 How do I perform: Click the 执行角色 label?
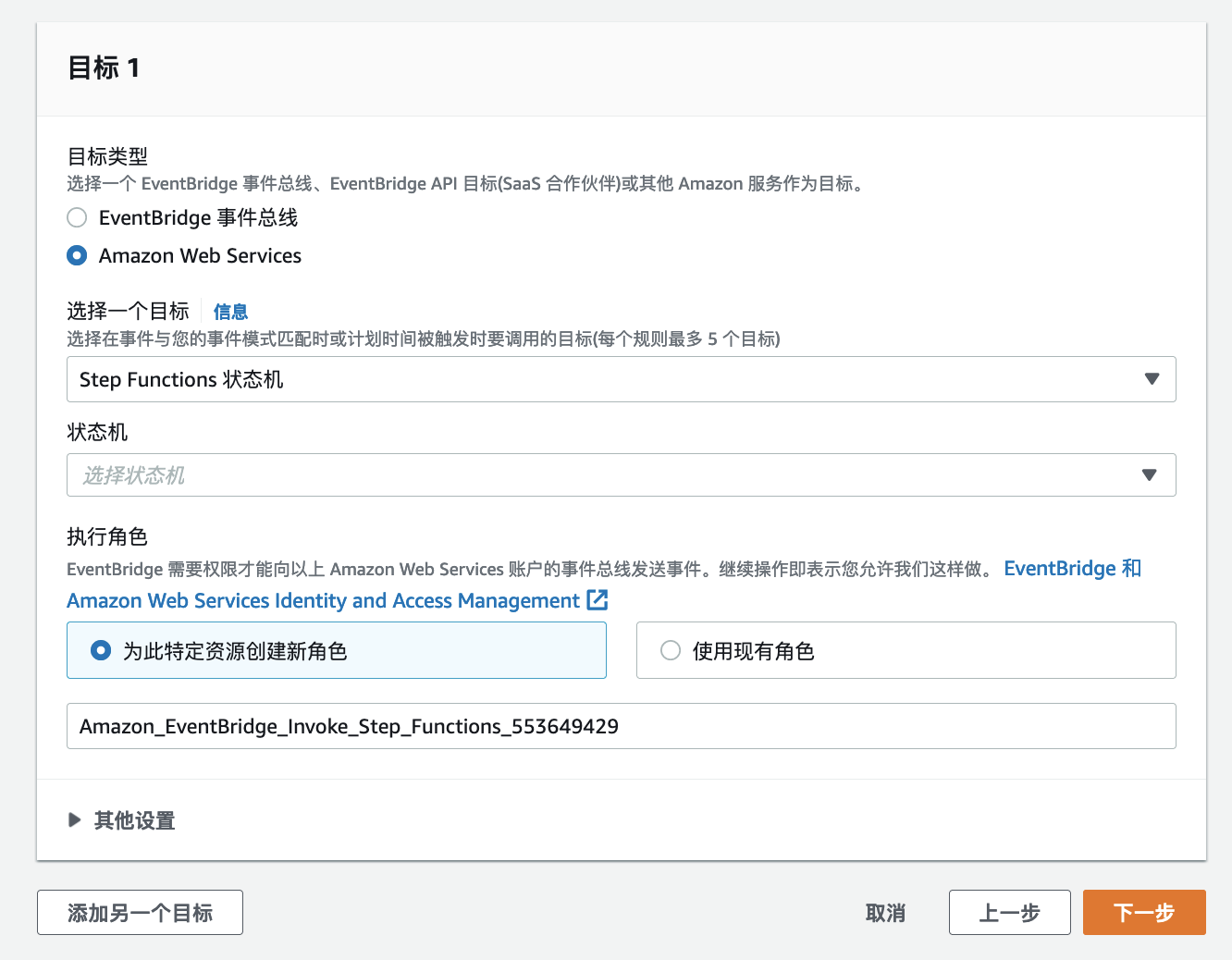coord(107,536)
